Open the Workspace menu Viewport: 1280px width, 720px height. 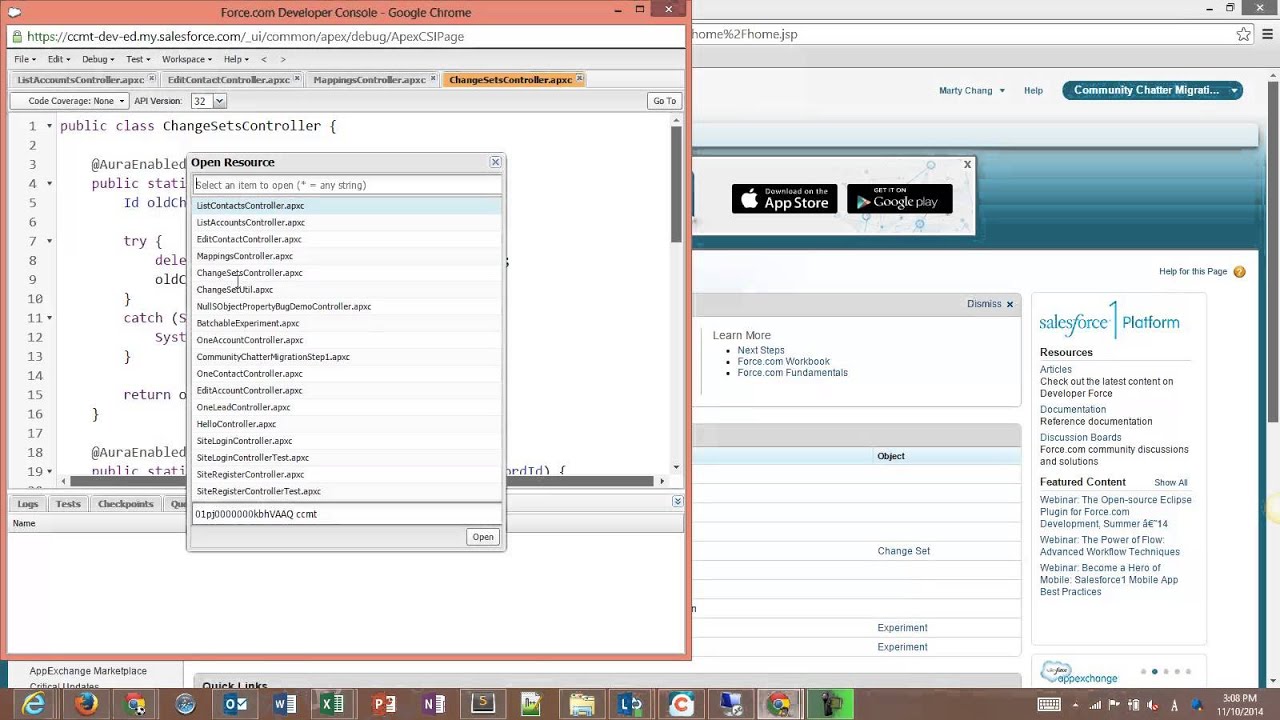pos(187,59)
